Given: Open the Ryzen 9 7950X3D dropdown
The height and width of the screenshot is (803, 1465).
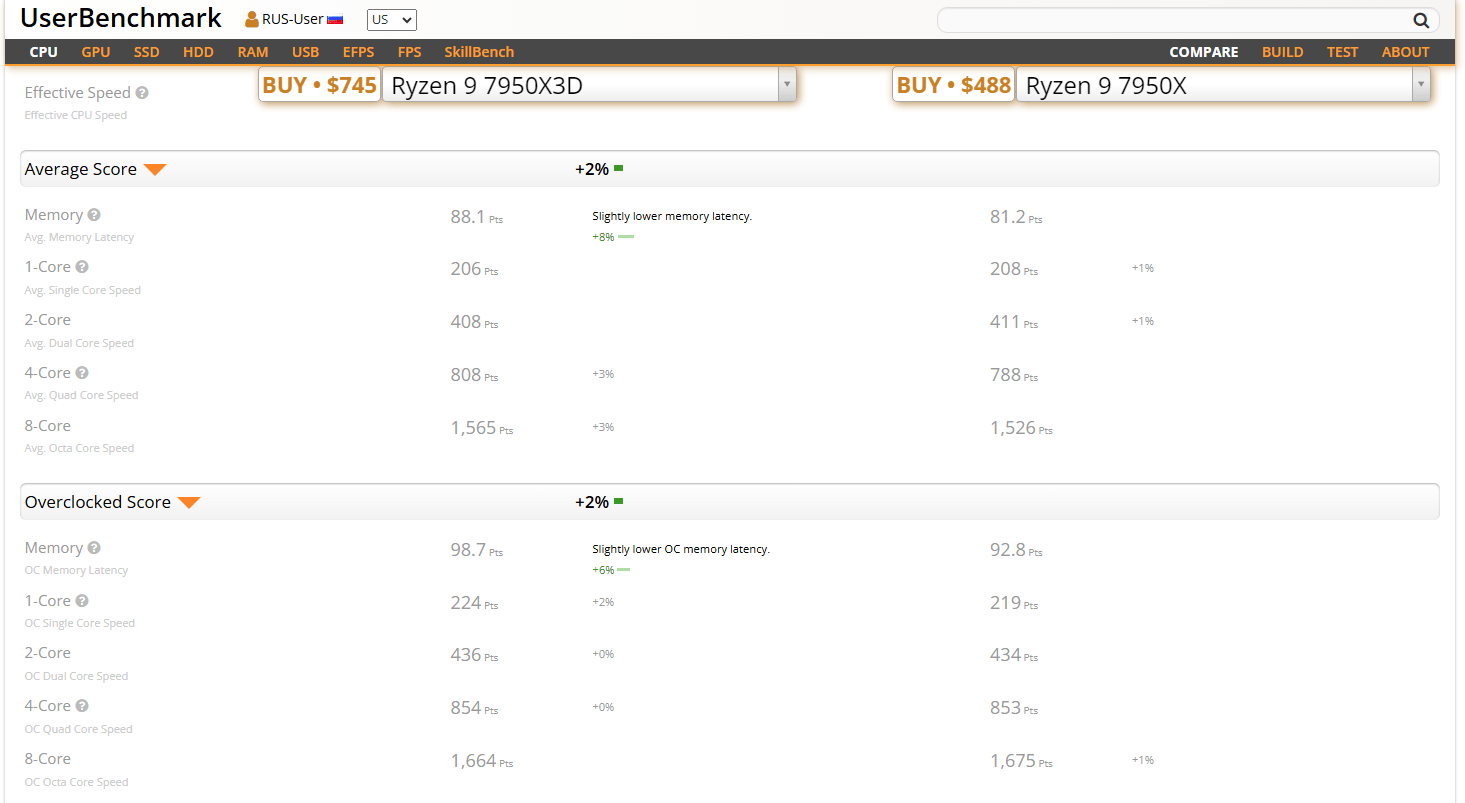Looking at the screenshot, I should [787, 86].
